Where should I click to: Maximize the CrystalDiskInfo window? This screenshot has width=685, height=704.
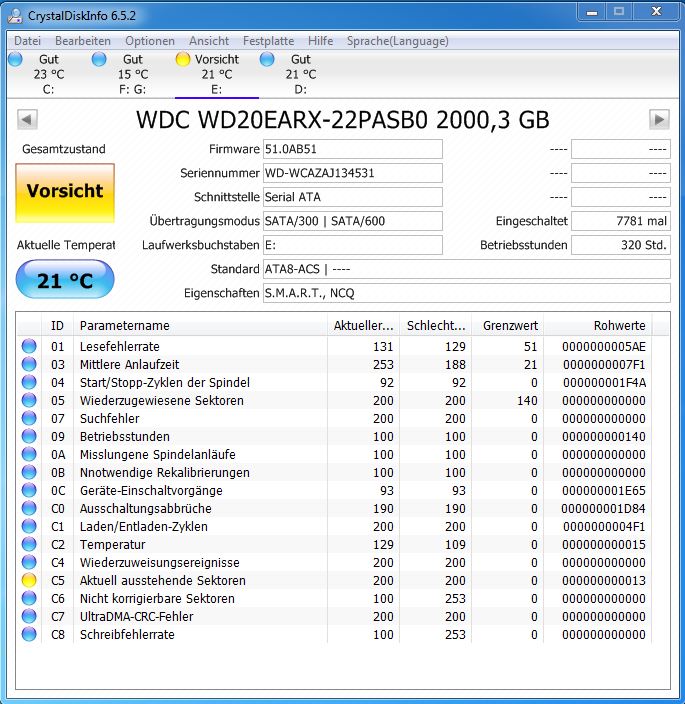click(x=619, y=12)
